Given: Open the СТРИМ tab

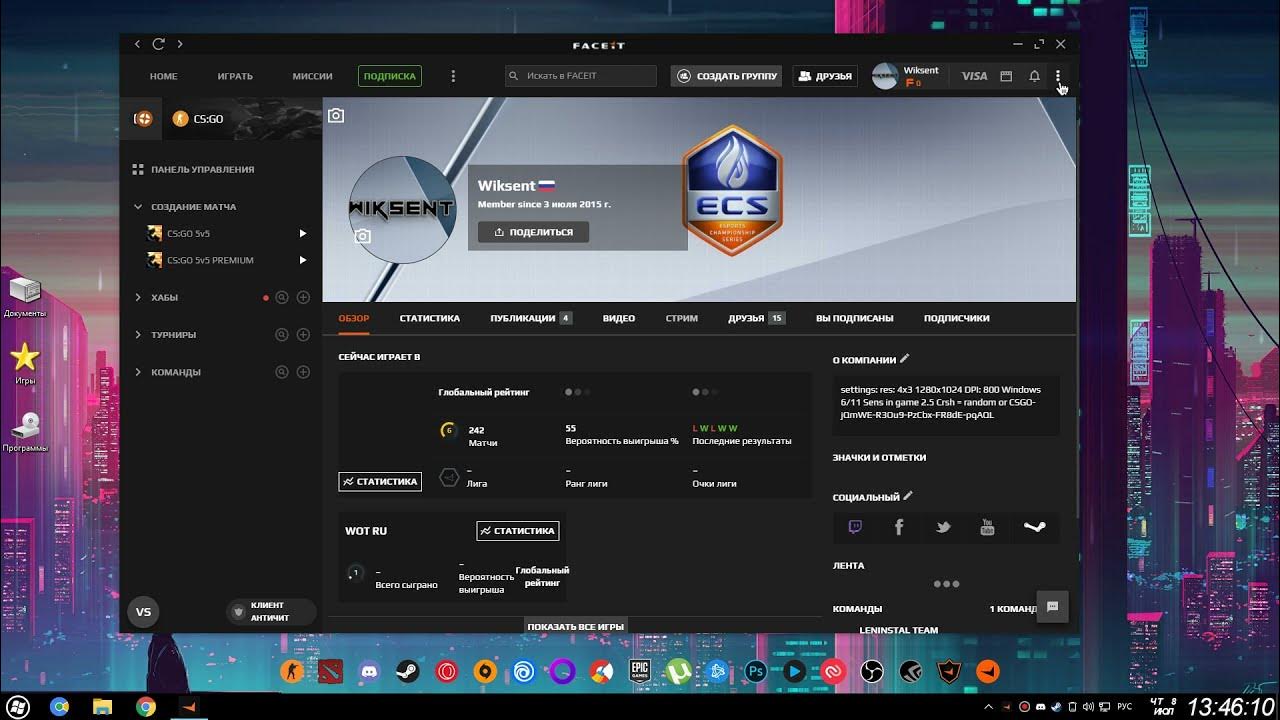Looking at the screenshot, I should (682, 318).
